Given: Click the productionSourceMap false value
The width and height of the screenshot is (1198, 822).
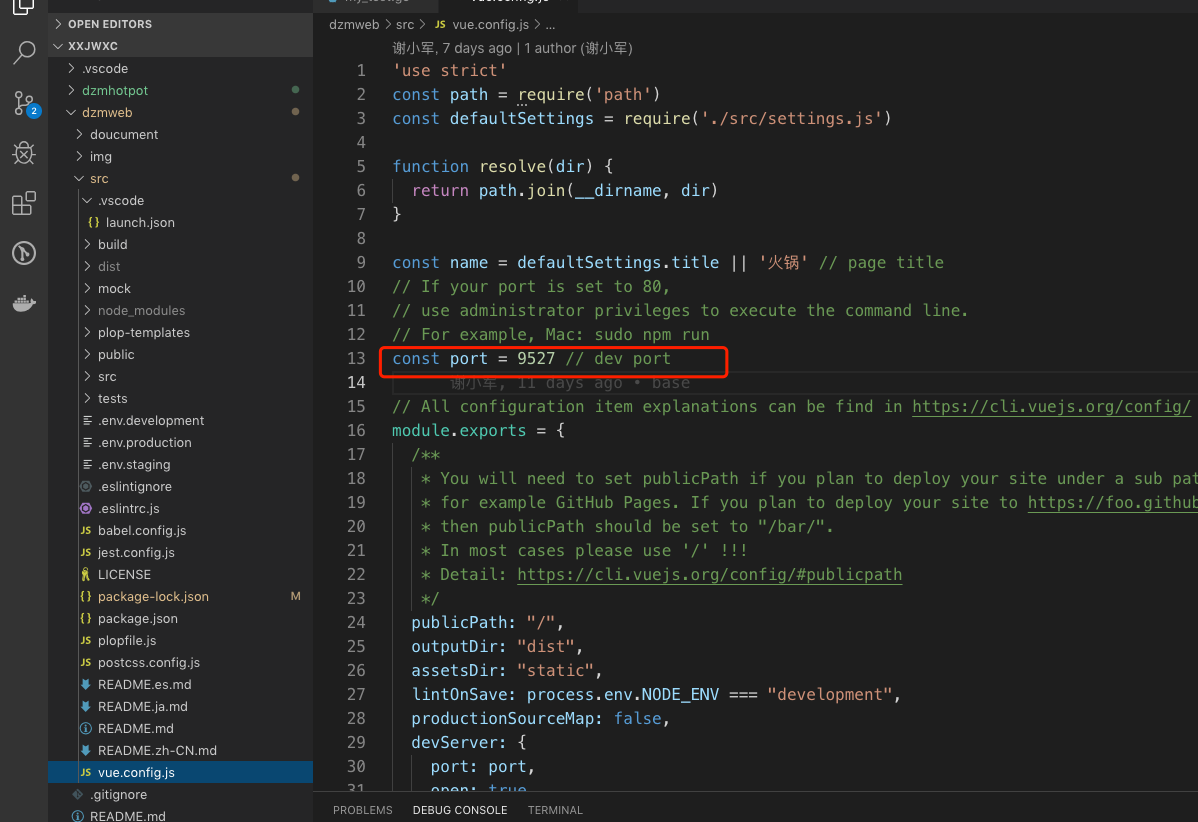Looking at the screenshot, I should coord(637,718).
